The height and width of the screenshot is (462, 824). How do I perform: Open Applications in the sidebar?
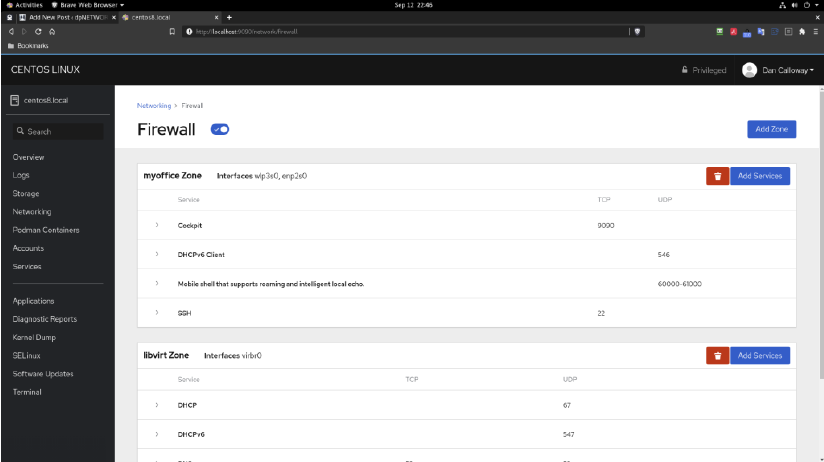[x=34, y=301]
